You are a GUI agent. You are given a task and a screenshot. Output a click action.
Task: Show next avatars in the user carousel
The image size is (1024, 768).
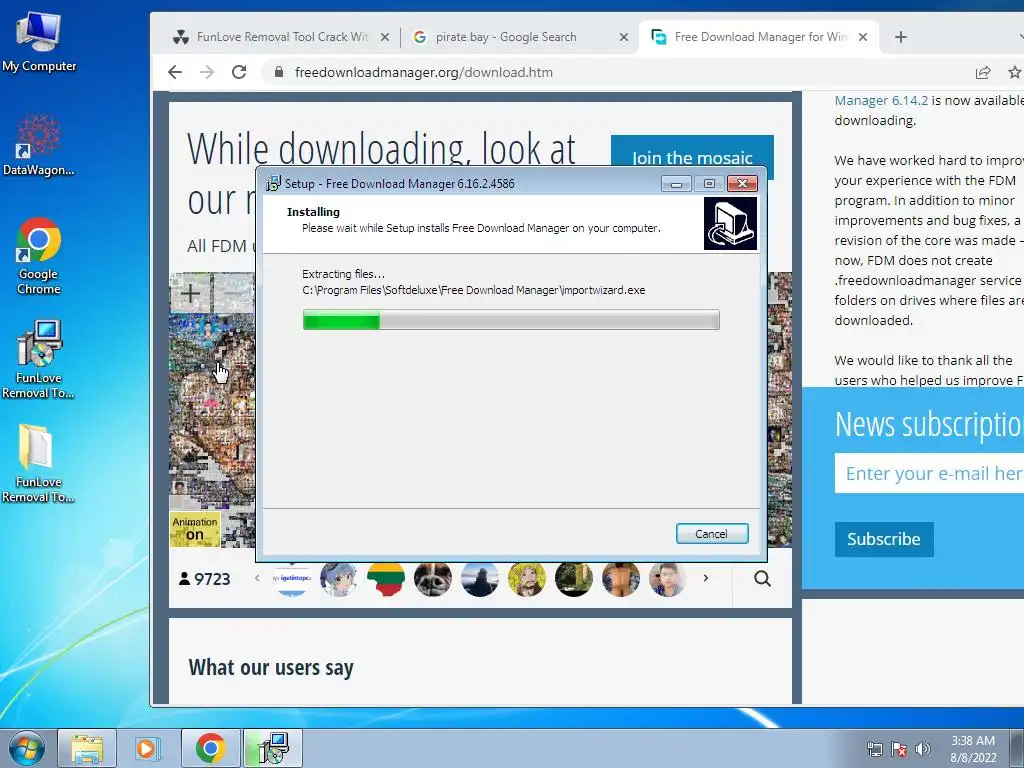click(705, 578)
